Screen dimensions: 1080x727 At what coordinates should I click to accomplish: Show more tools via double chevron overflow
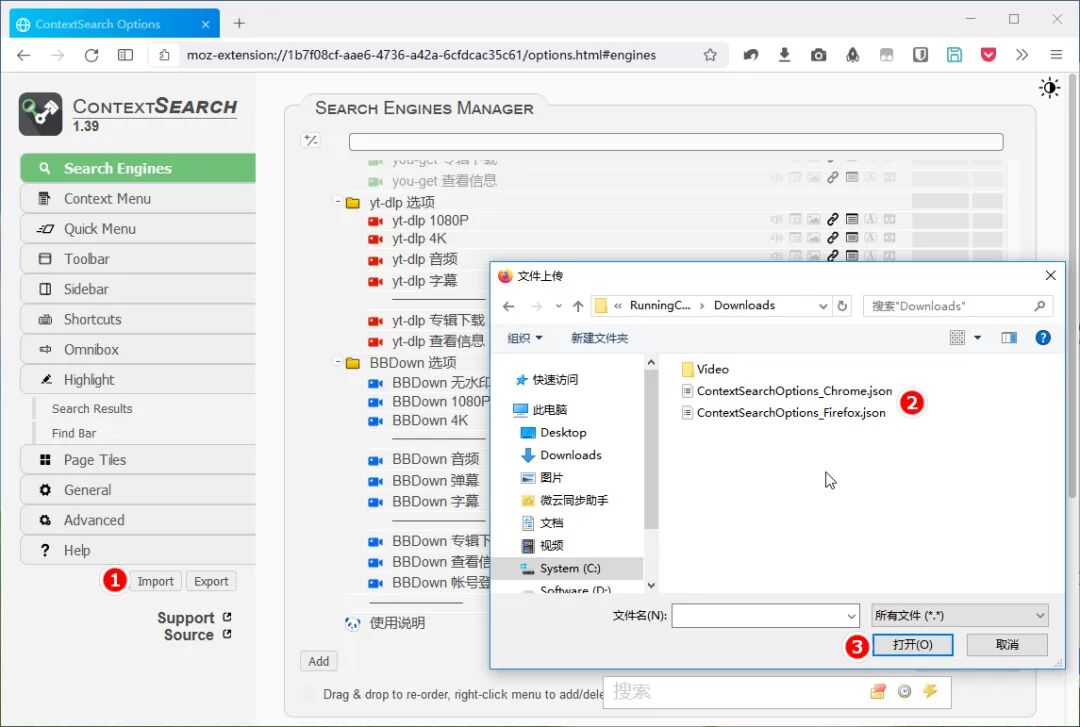(1022, 55)
